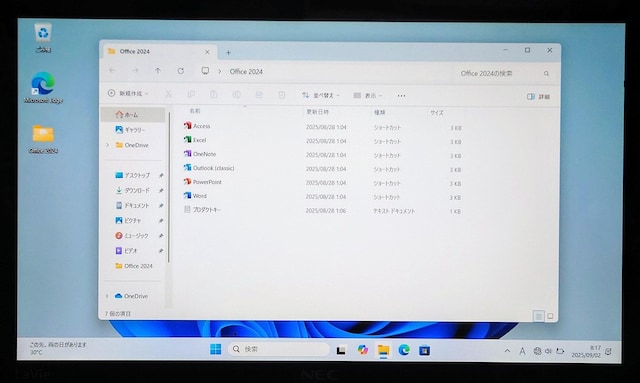Click the Share toolbar icon
The height and width of the screenshot is (383, 640).
pos(259,95)
